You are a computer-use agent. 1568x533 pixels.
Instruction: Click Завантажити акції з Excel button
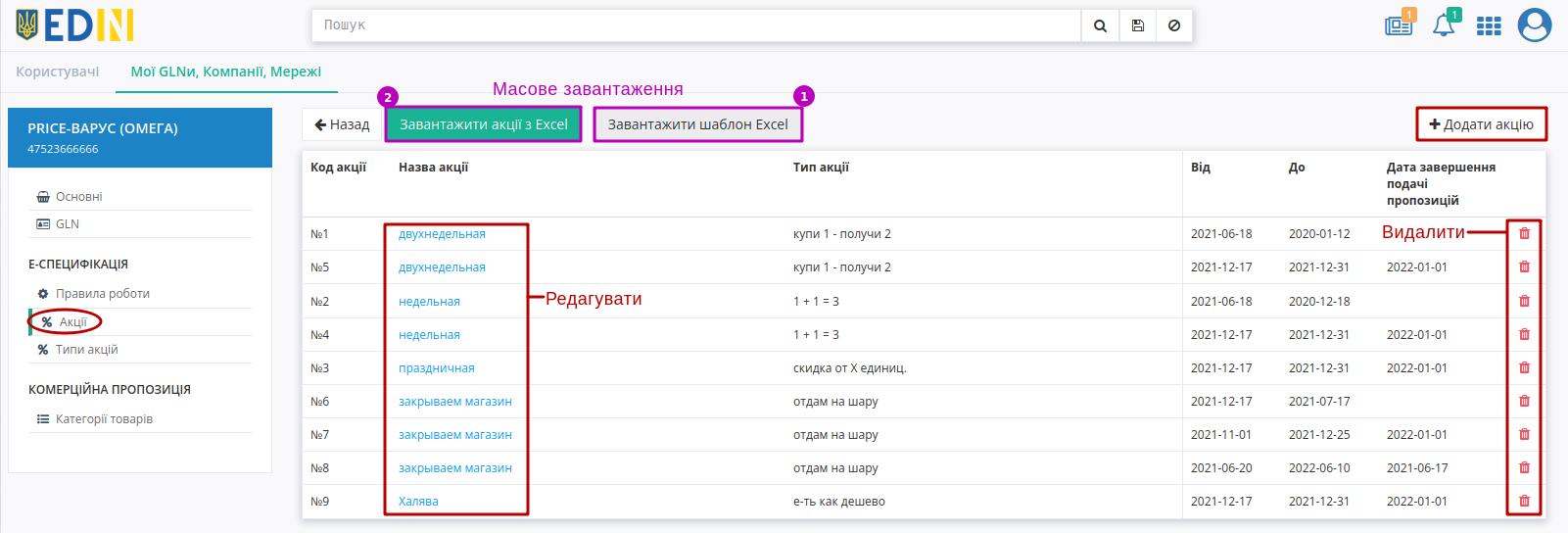pyautogui.click(x=484, y=124)
